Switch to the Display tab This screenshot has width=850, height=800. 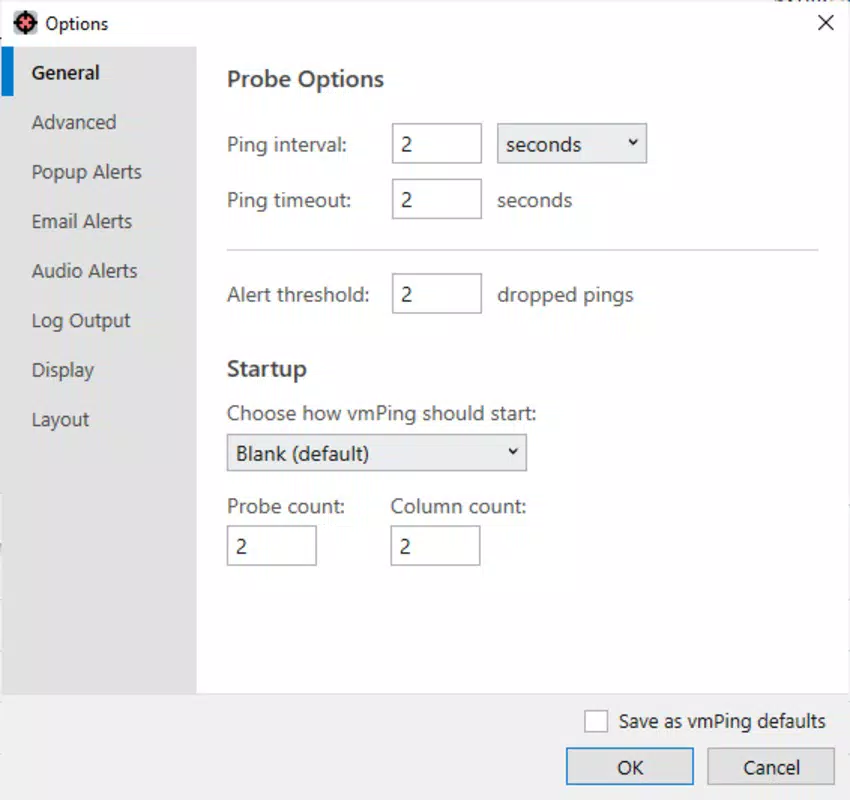coord(99,370)
